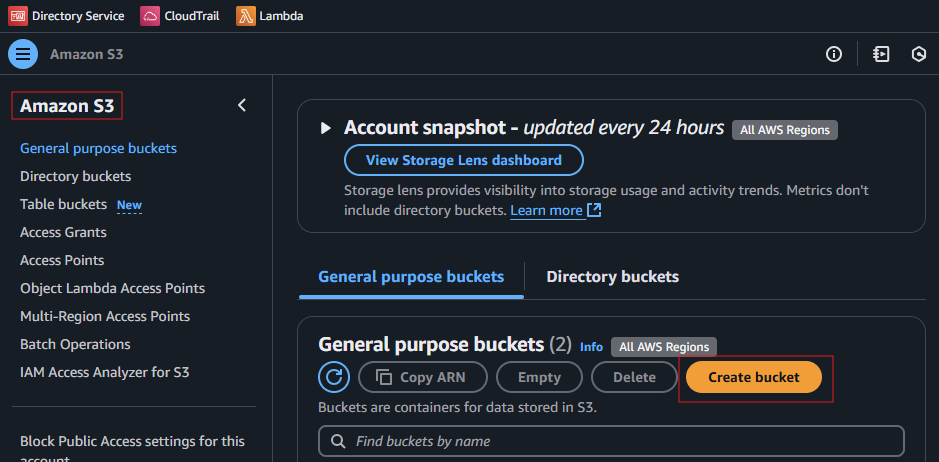
Task: Collapse the Amazon S3 sidebar chevron
Action: click(242, 105)
